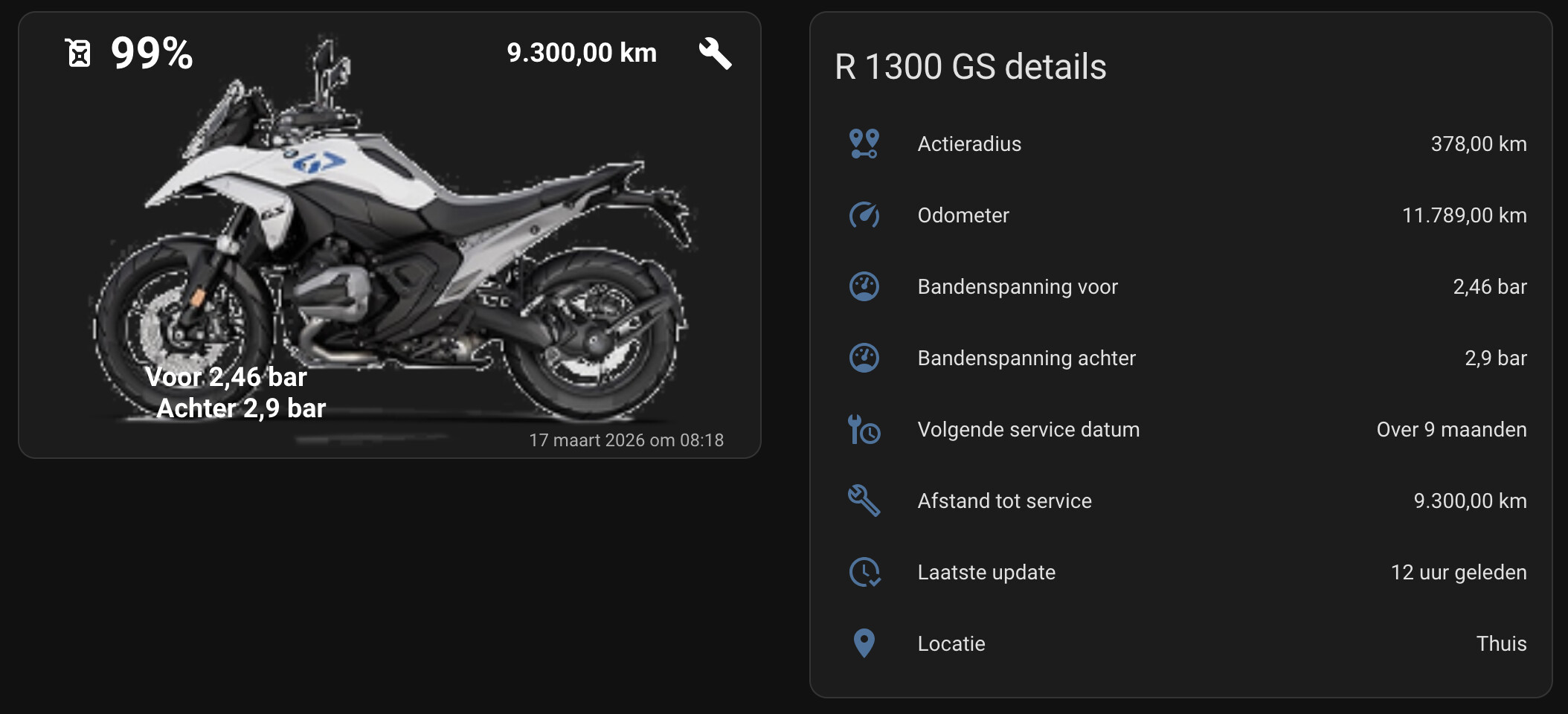Click the Achter 2,9 bar tire label
Image resolution: width=1568 pixels, height=714 pixels.
(x=241, y=408)
